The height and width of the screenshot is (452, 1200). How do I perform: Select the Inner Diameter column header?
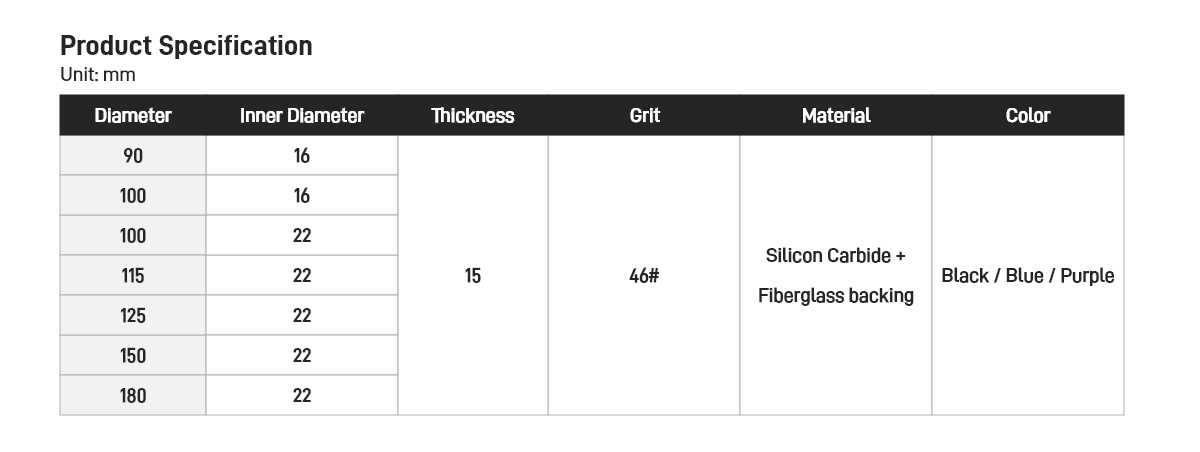point(302,116)
